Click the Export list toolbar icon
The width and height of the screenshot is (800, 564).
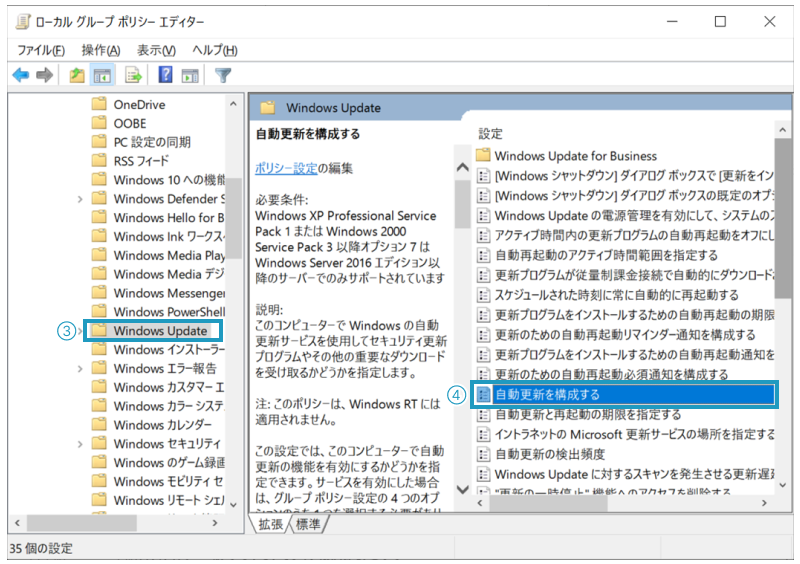click(134, 76)
